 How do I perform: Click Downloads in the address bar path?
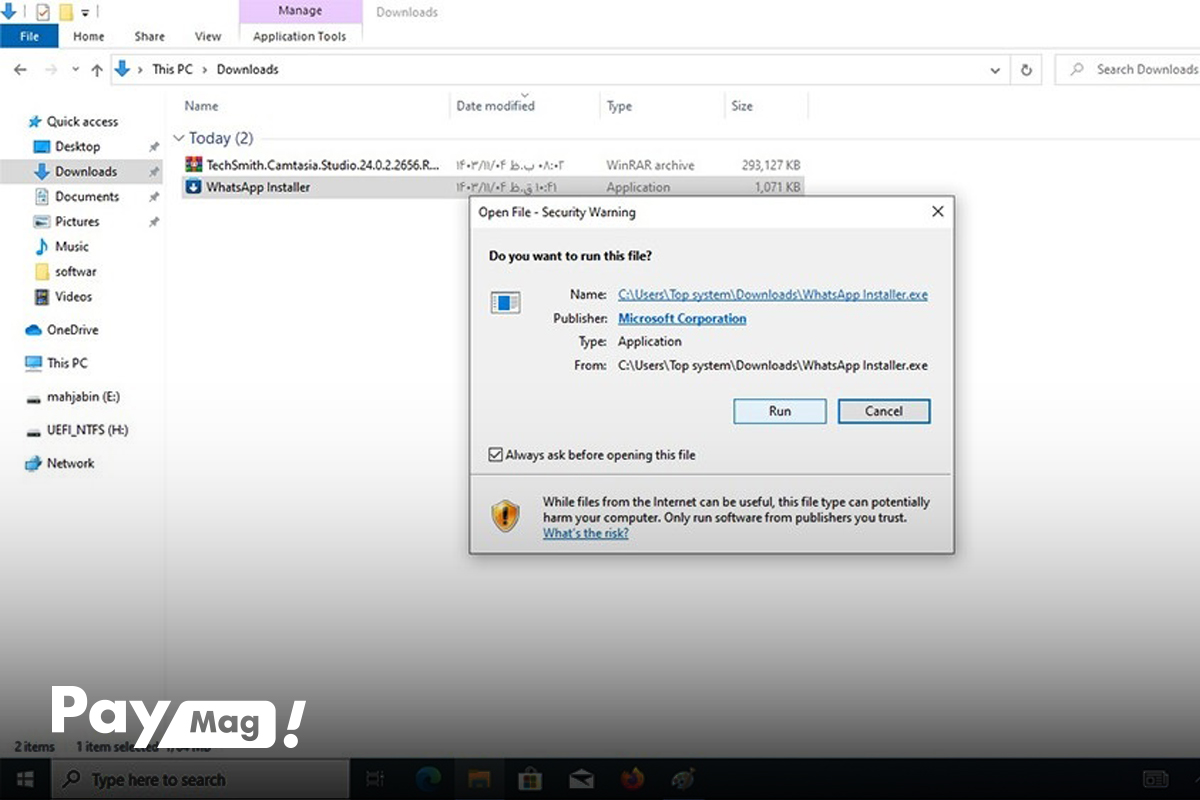pyautogui.click(x=247, y=69)
